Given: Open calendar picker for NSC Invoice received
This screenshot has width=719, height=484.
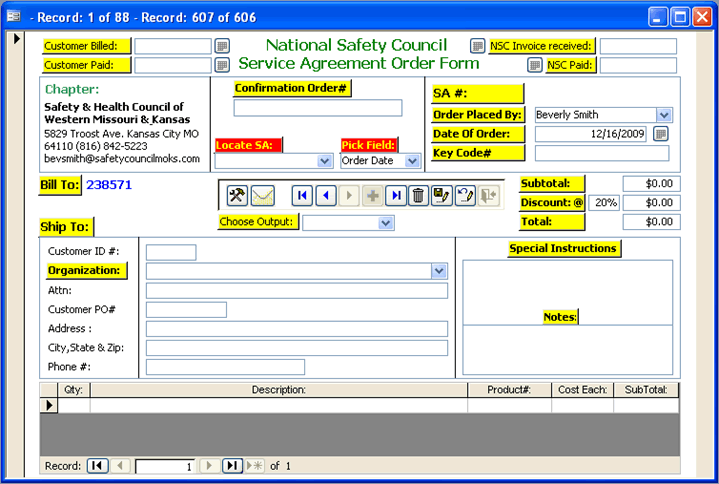Looking at the screenshot, I should point(477,46).
